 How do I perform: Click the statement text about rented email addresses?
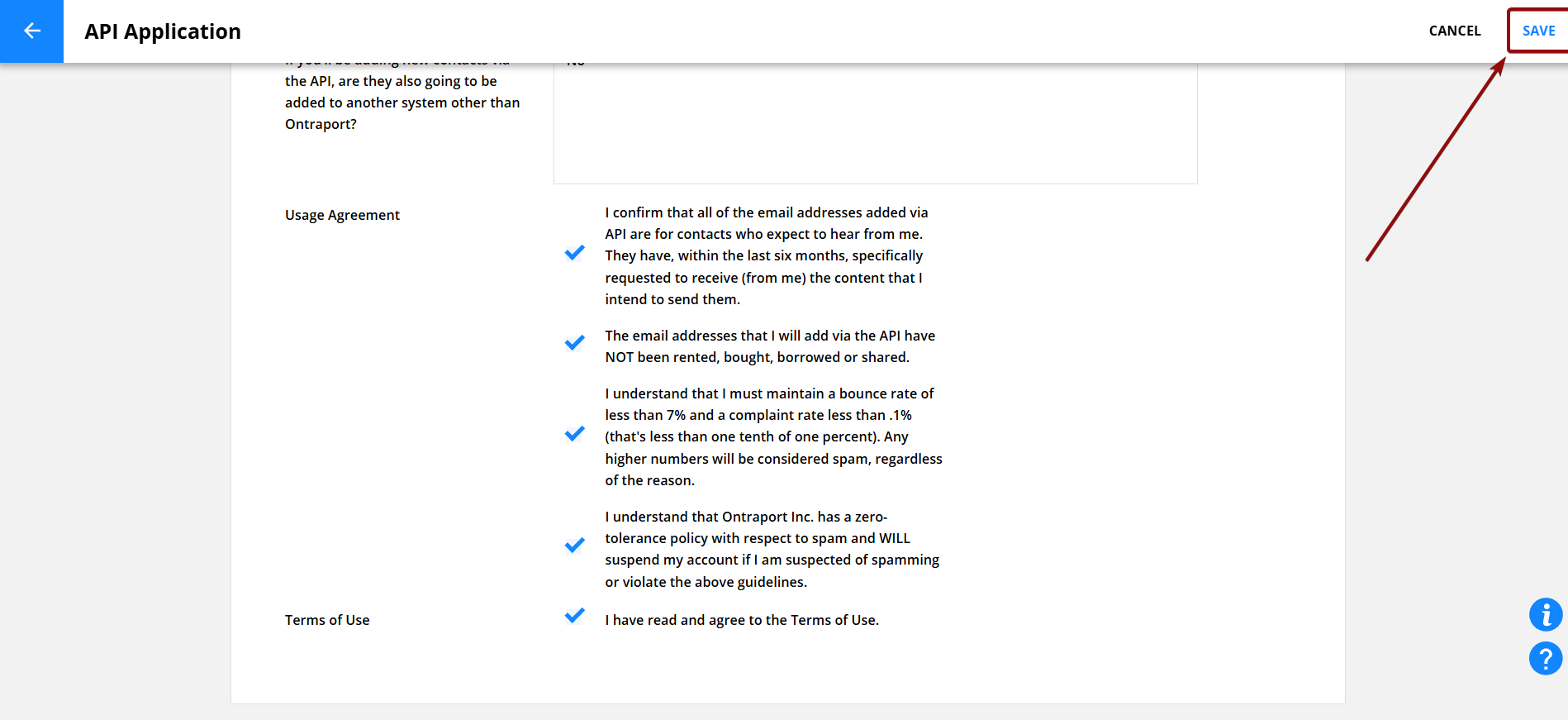pos(769,346)
